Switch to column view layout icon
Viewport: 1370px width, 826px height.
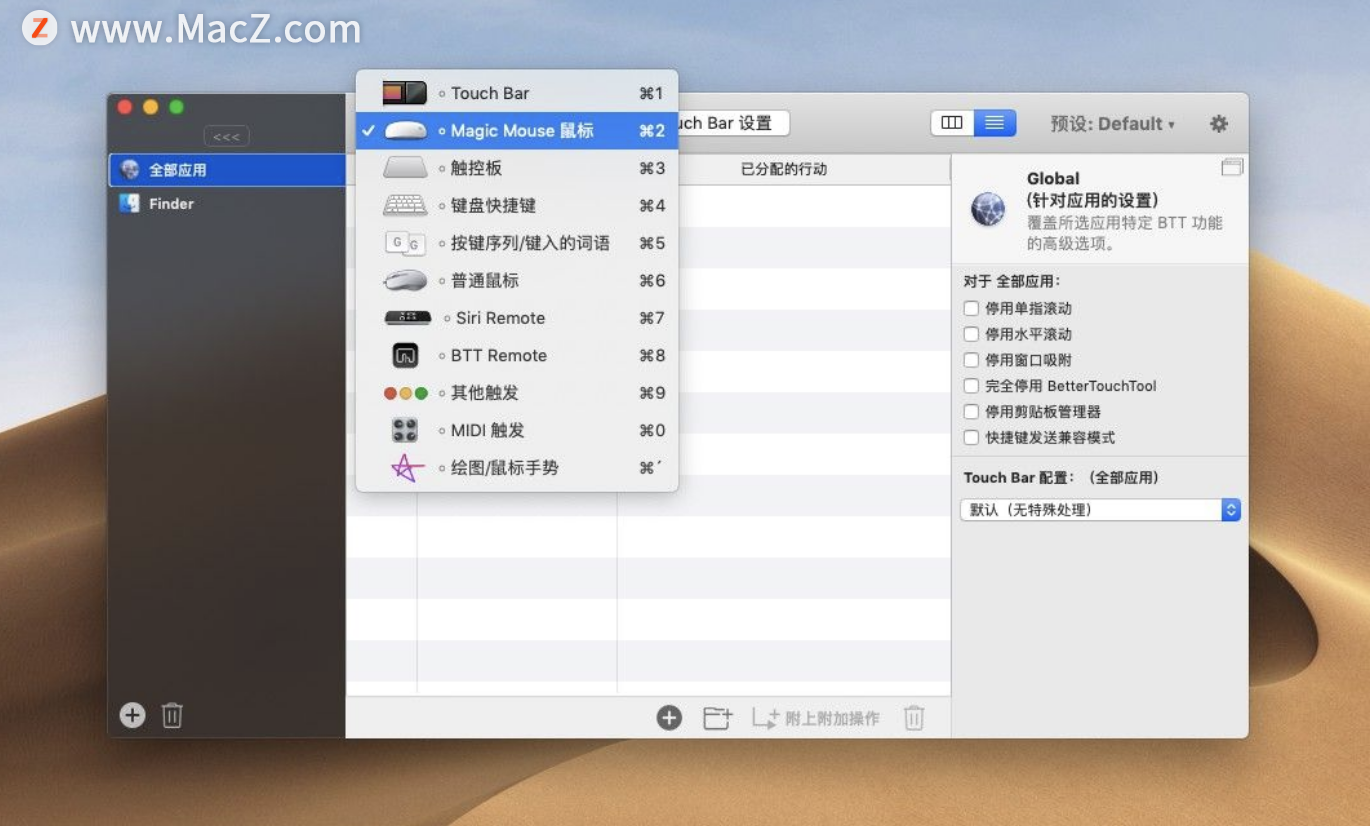(x=952, y=123)
